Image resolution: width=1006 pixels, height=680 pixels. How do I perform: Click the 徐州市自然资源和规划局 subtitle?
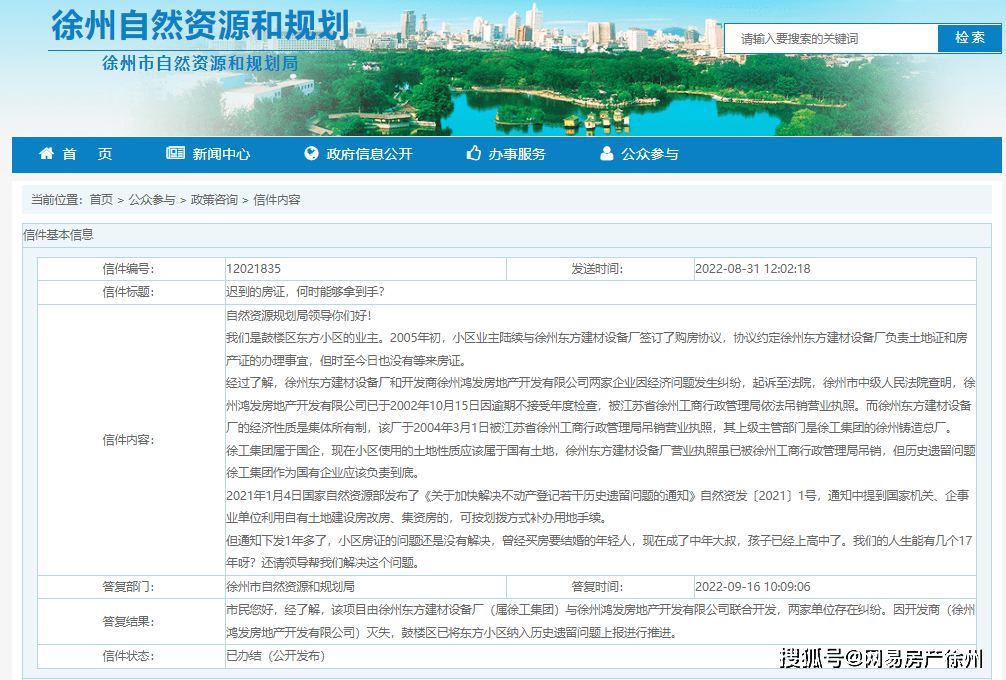point(200,63)
